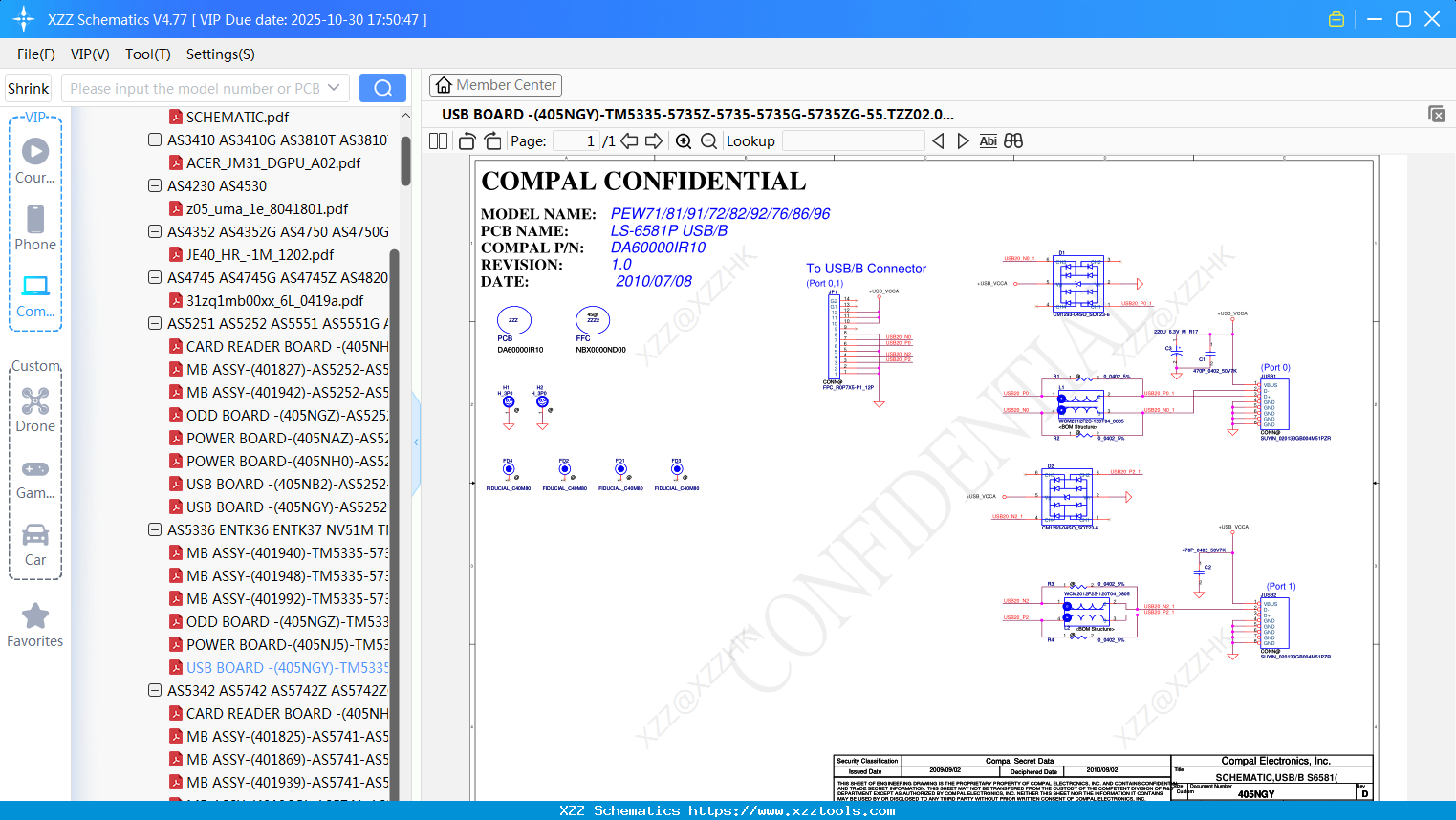Open SCHEMATIC.pdf in the file tree
Image resolution: width=1456 pixels, height=820 pixels.
(237, 117)
